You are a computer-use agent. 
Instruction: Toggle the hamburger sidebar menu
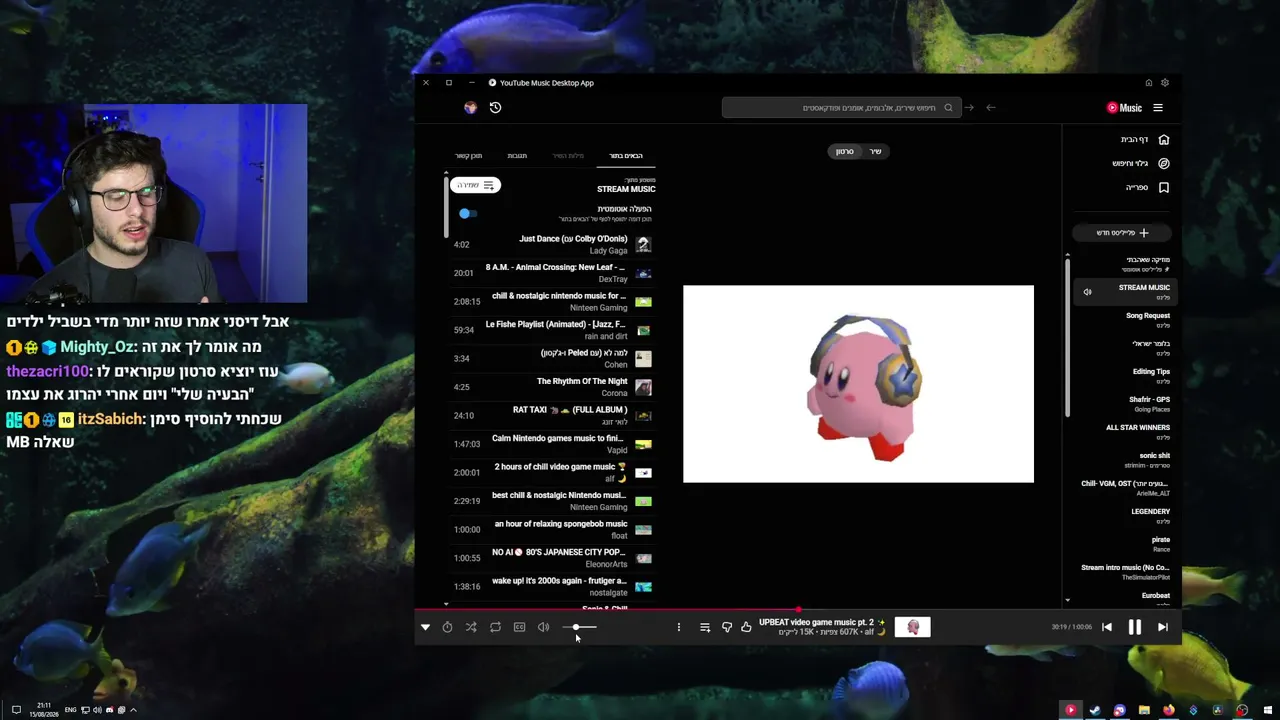tap(1158, 108)
